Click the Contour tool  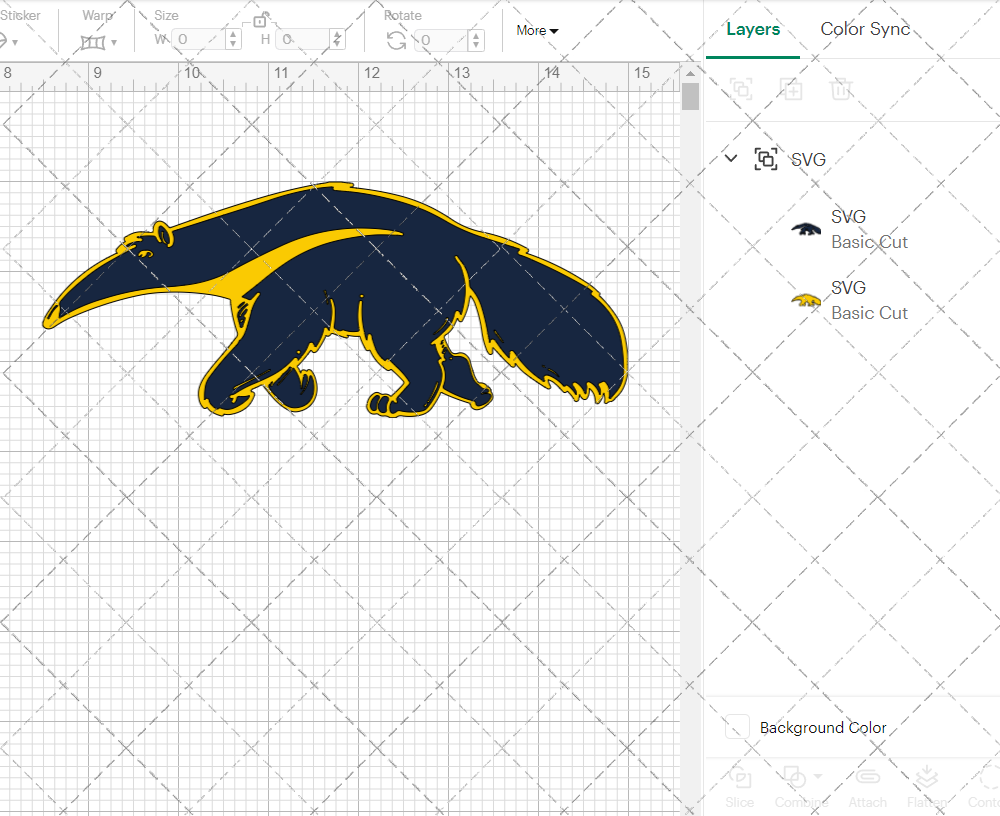[985, 786]
